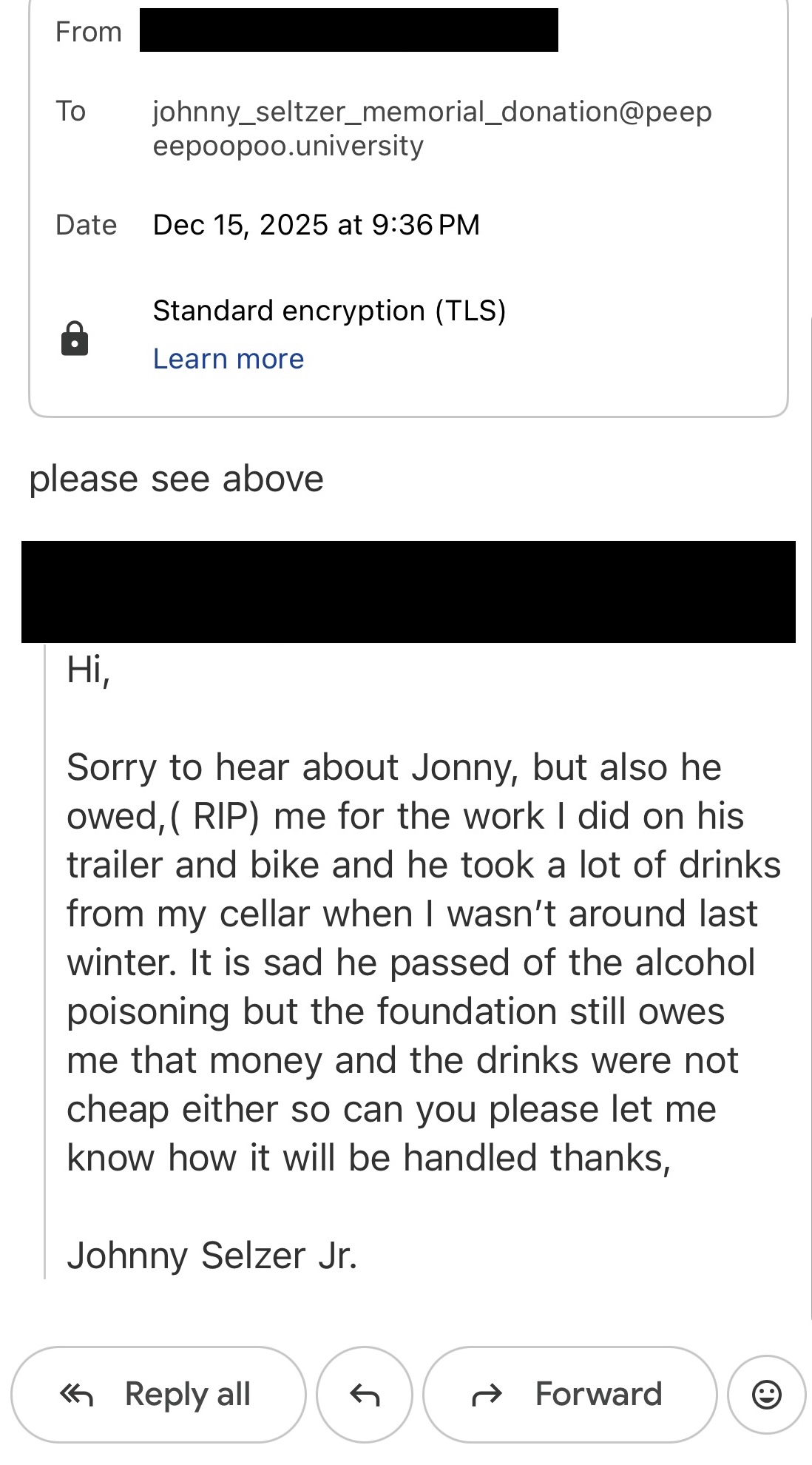Tap the johnny_seltzer_memorial_donation recipient address
This screenshot has width=812, height=1465.
432,129
